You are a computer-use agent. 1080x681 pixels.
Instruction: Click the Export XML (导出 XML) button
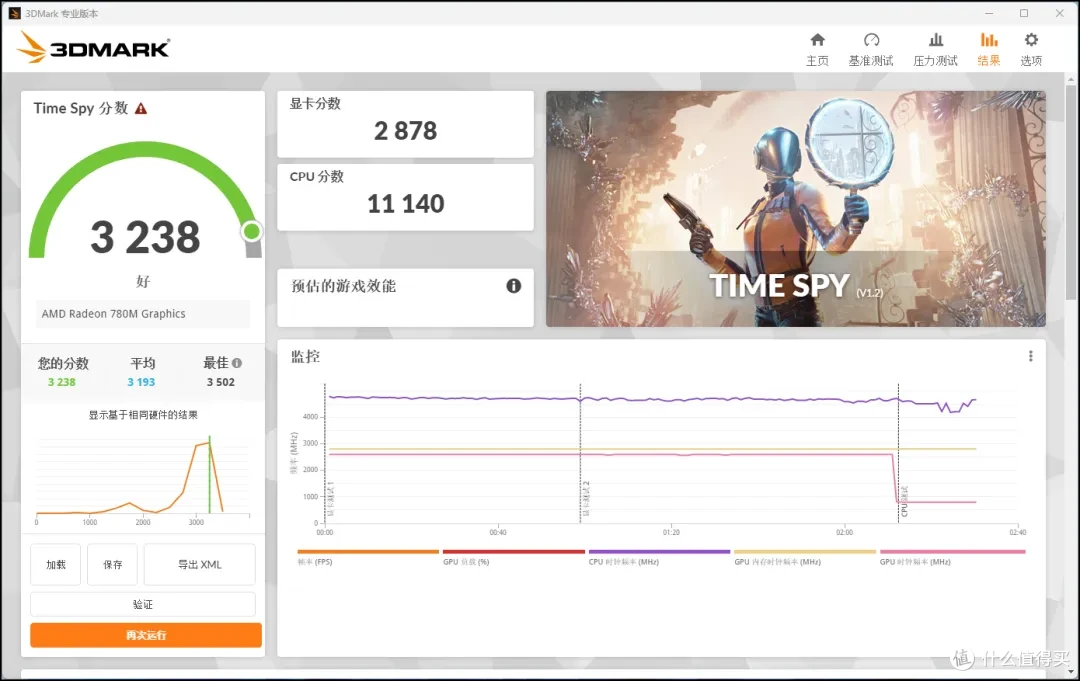[200, 565]
